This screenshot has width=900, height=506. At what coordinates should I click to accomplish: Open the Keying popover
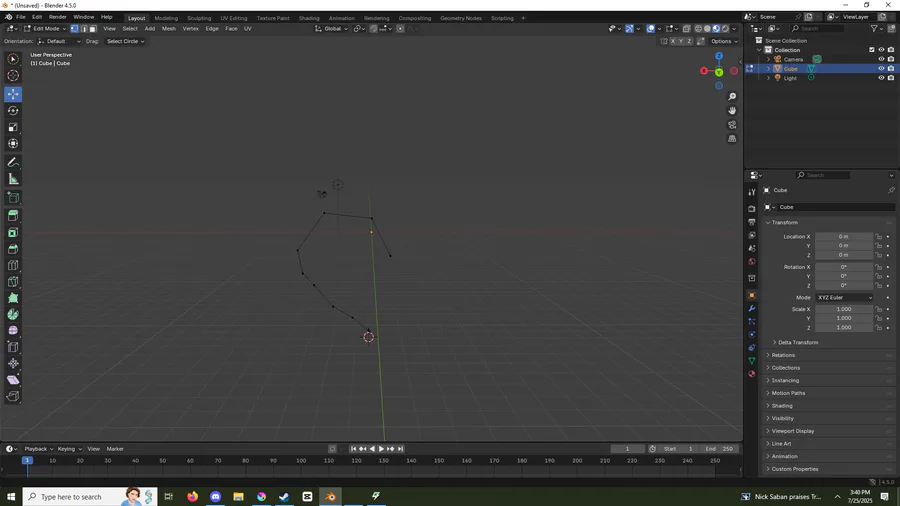coord(69,449)
